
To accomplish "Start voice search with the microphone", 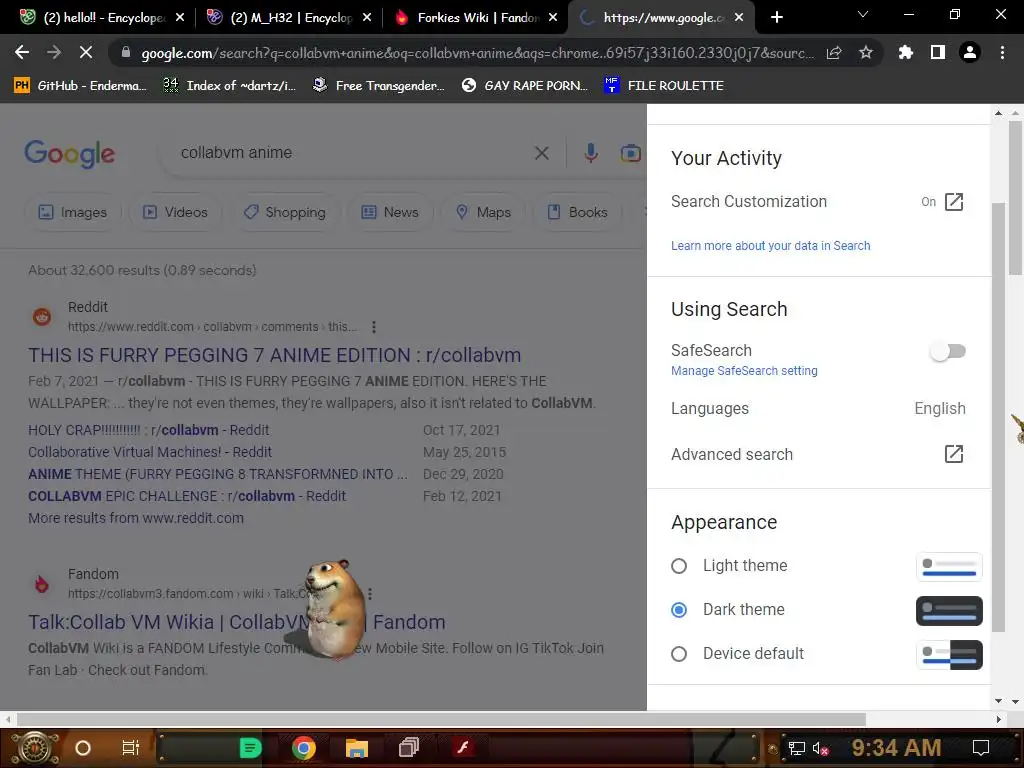I will click(x=590, y=153).
